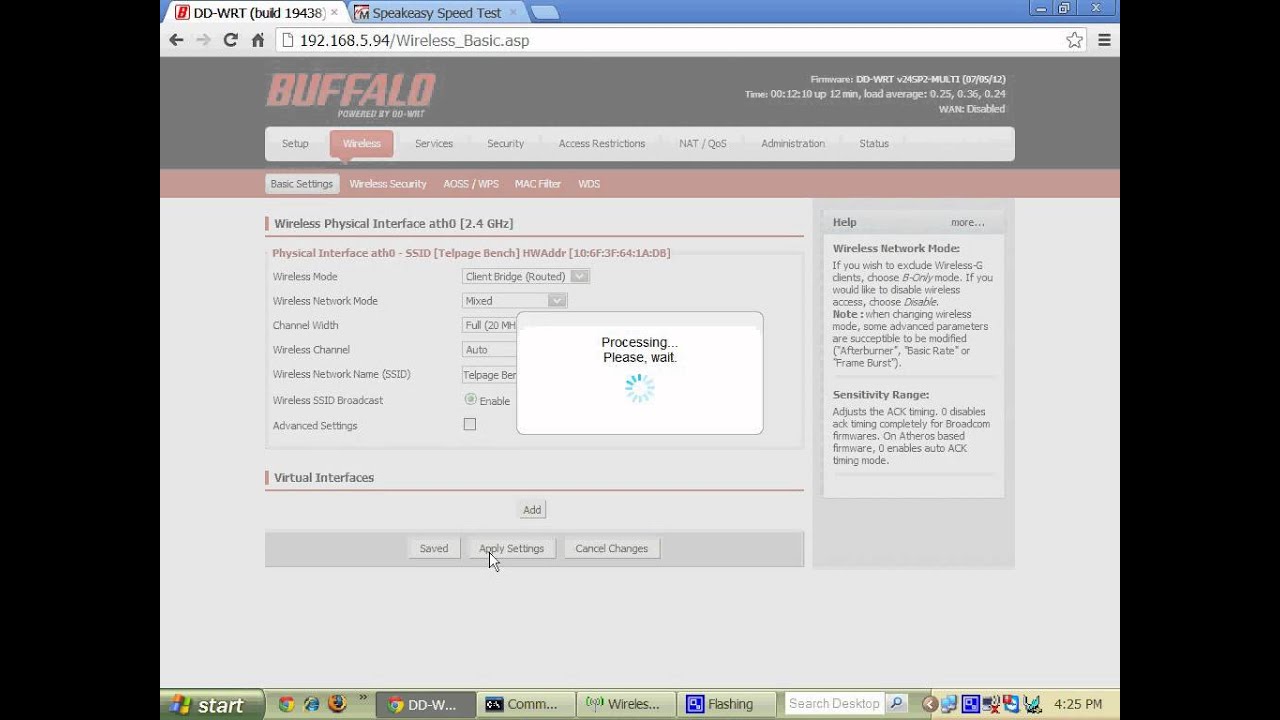The image size is (1280, 720).
Task: Click the 'Wireless Network Mode:' help heading
Action: [896, 248]
